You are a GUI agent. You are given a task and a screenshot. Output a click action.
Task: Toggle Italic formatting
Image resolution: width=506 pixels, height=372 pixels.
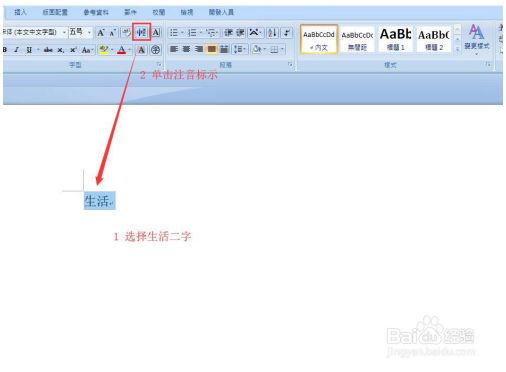[x=16, y=50]
